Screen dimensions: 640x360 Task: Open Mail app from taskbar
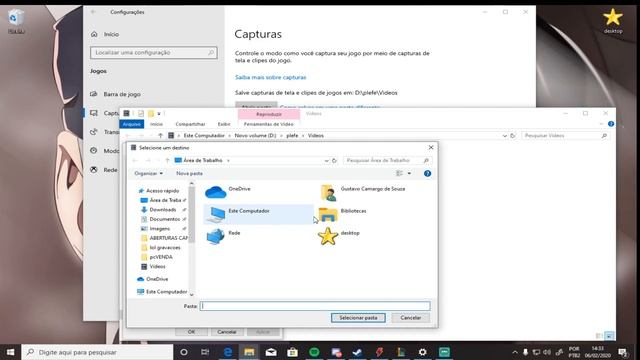[271, 352]
